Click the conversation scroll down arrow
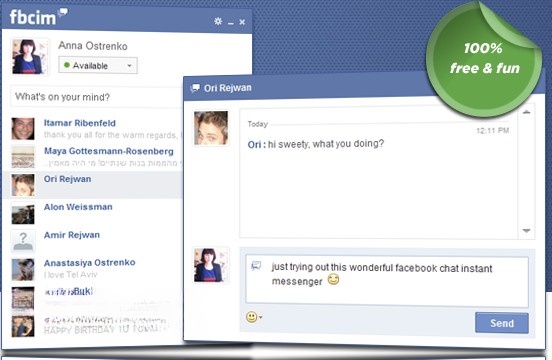 point(526,231)
